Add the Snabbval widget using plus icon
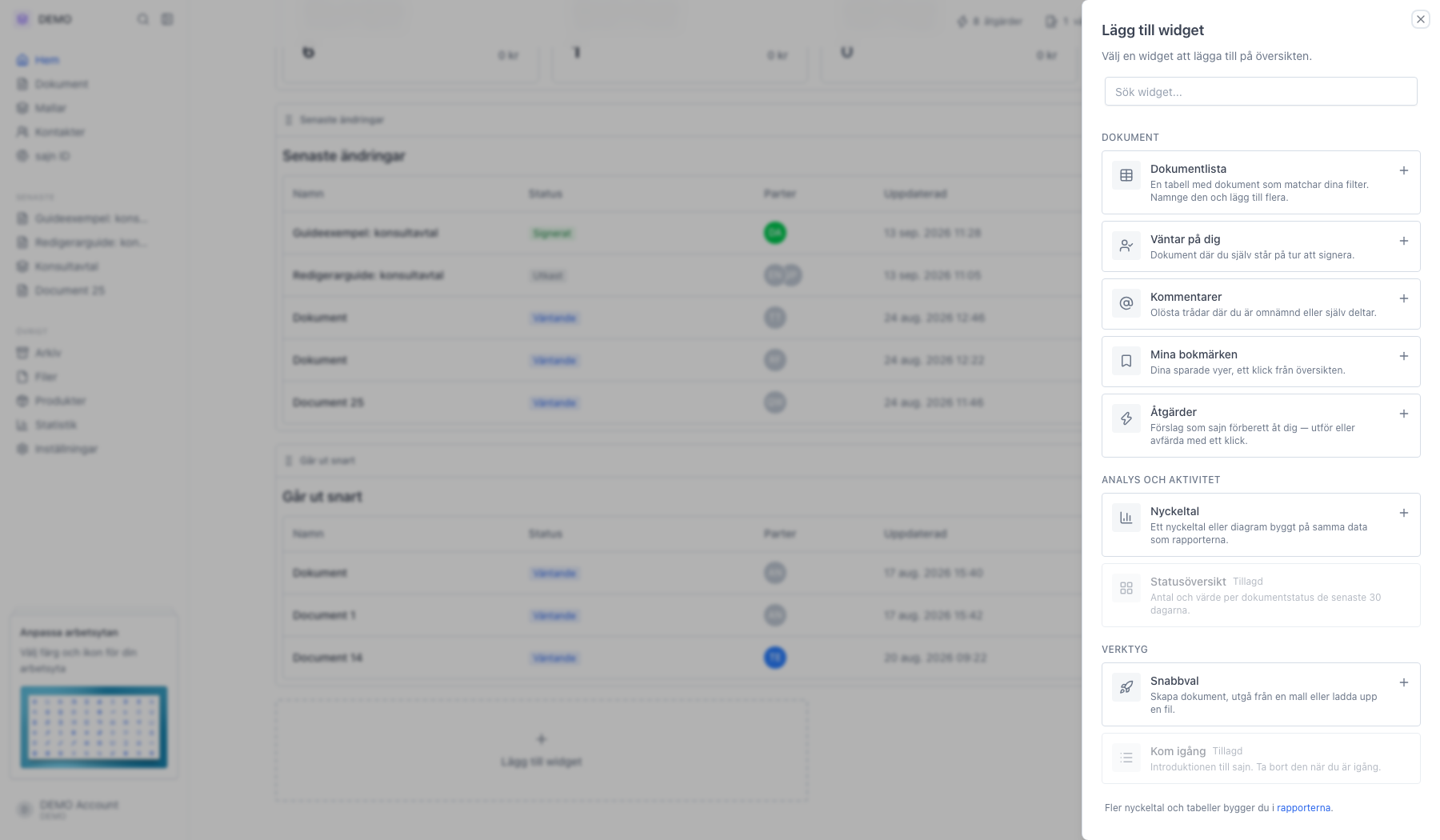Viewport: 1440px width, 840px height. tap(1403, 682)
